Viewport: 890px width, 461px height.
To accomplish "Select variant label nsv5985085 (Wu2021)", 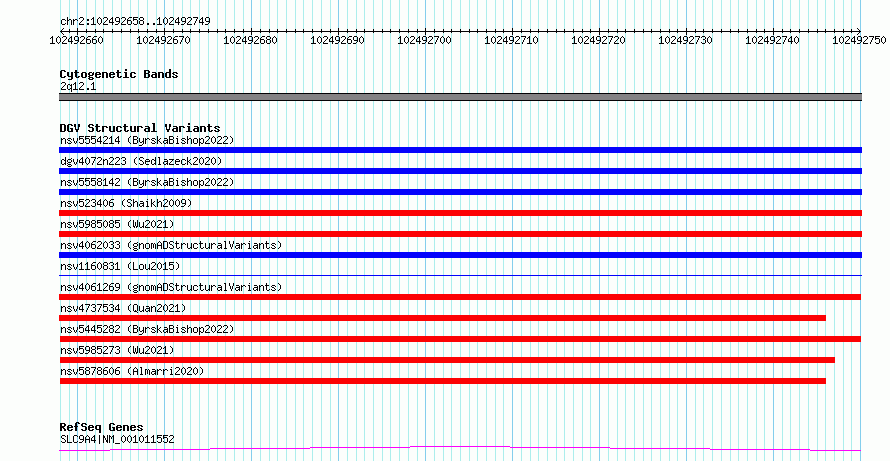I will point(117,224).
